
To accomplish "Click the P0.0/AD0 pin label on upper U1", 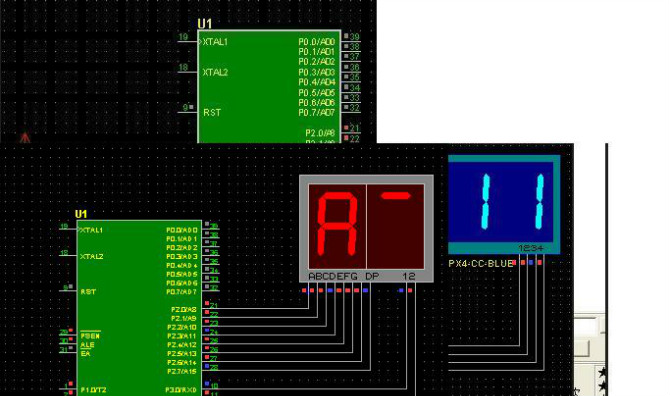I will click(x=317, y=42).
